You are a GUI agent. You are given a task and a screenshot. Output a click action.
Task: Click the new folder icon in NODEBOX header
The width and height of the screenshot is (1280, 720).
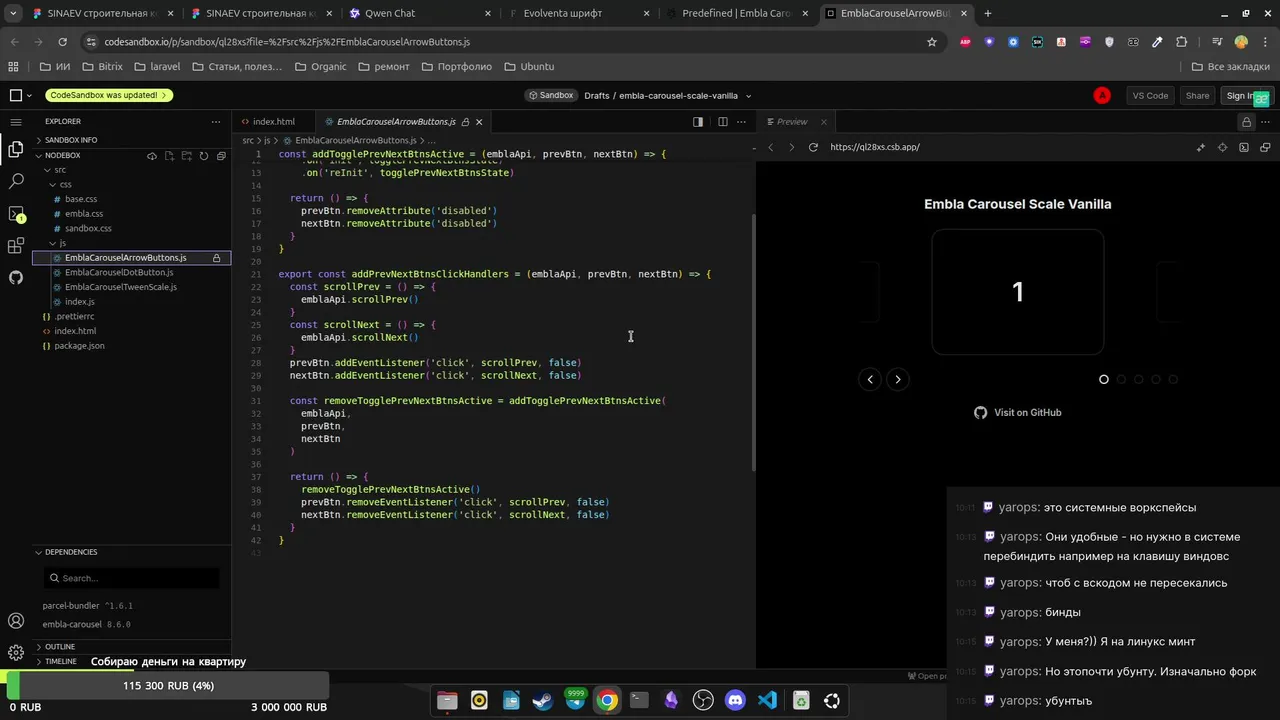[186, 156]
